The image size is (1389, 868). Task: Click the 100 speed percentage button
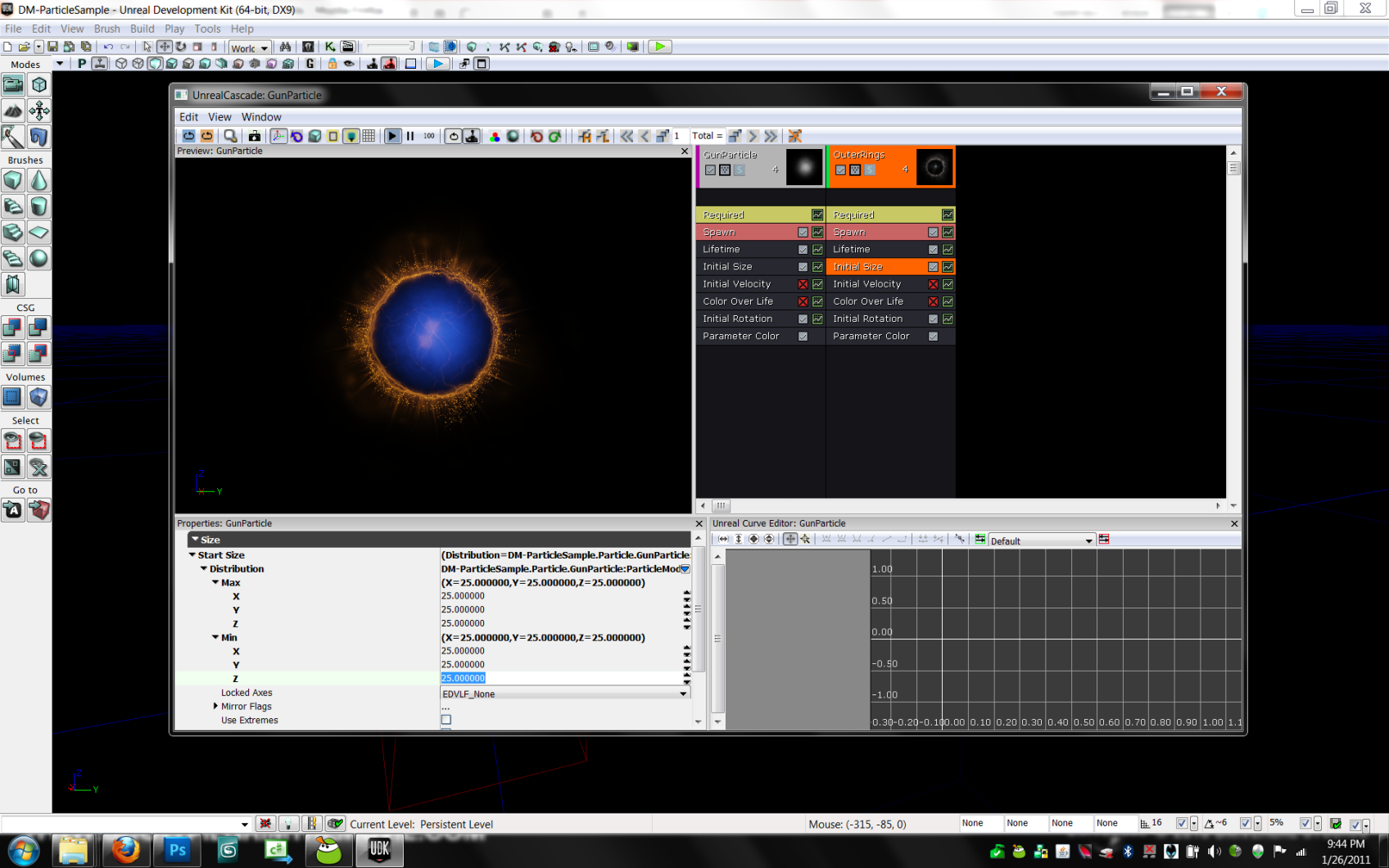429,136
